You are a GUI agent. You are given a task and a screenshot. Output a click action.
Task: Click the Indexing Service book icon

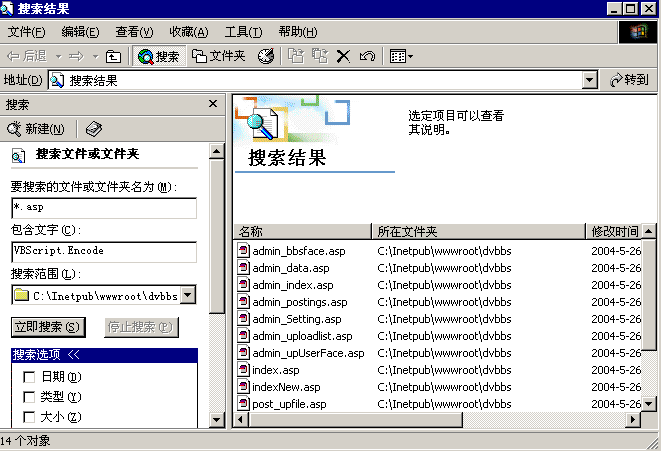94,129
